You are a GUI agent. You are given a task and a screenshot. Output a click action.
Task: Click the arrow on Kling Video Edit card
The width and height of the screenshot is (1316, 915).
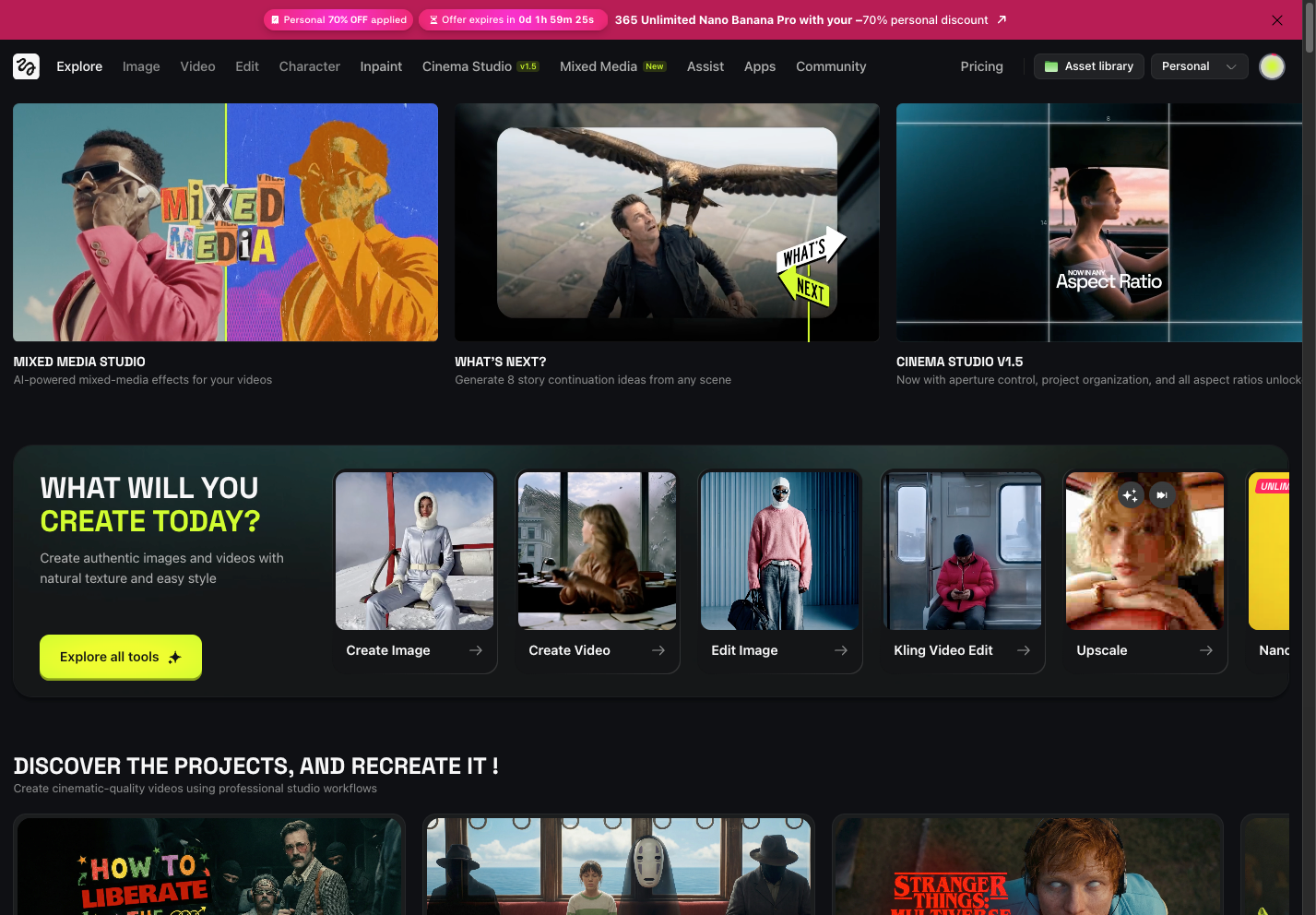click(1024, 650)
